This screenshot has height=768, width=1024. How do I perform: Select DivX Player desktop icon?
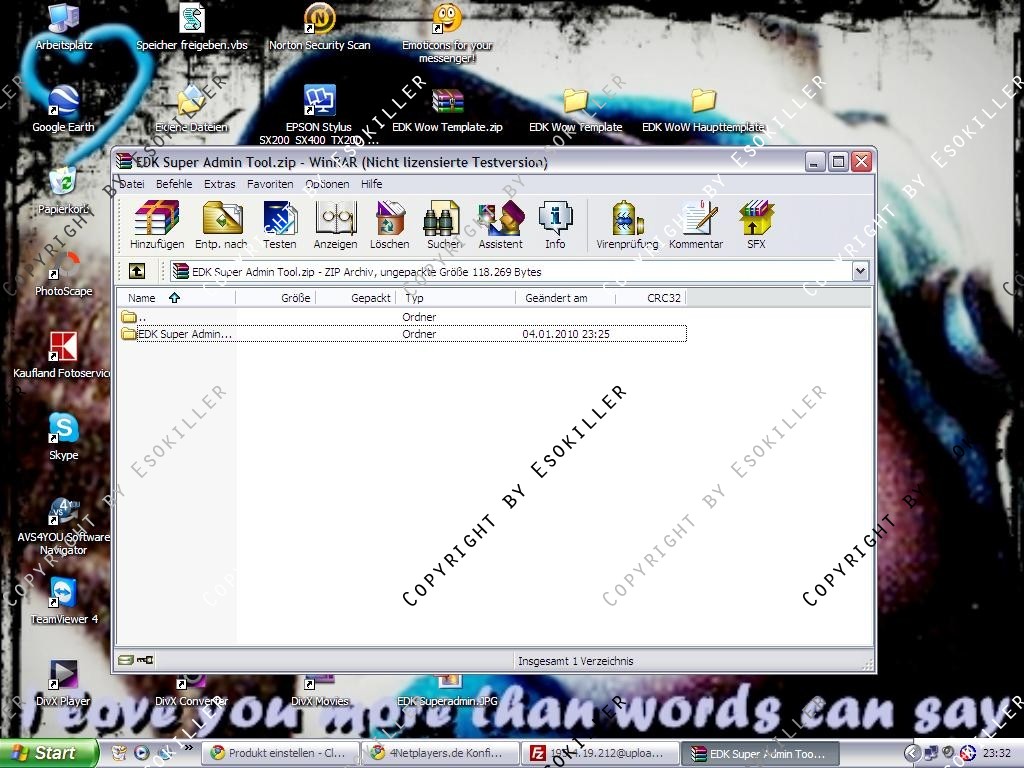tap(63, 684)
